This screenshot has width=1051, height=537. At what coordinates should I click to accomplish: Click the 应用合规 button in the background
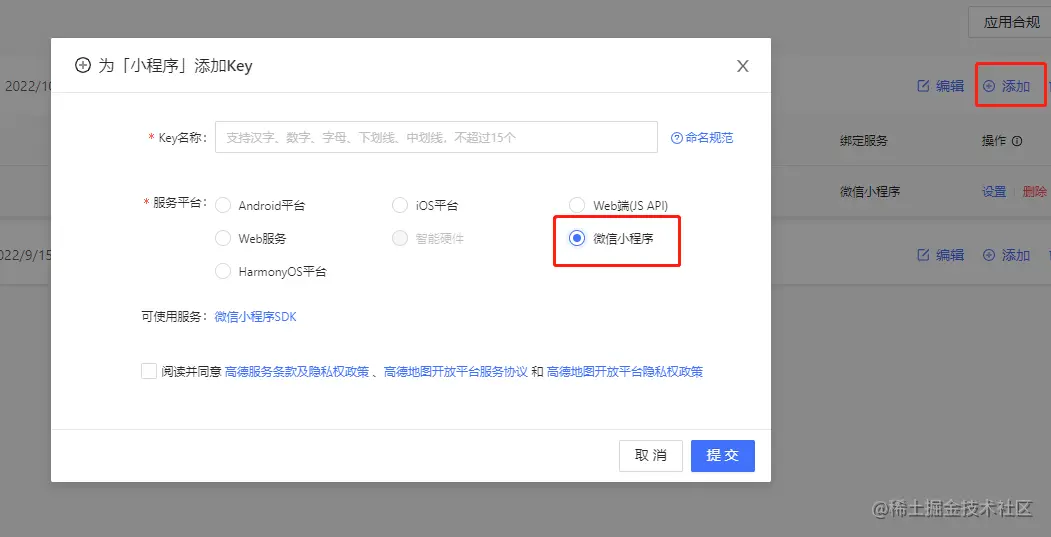(1011, 22)
